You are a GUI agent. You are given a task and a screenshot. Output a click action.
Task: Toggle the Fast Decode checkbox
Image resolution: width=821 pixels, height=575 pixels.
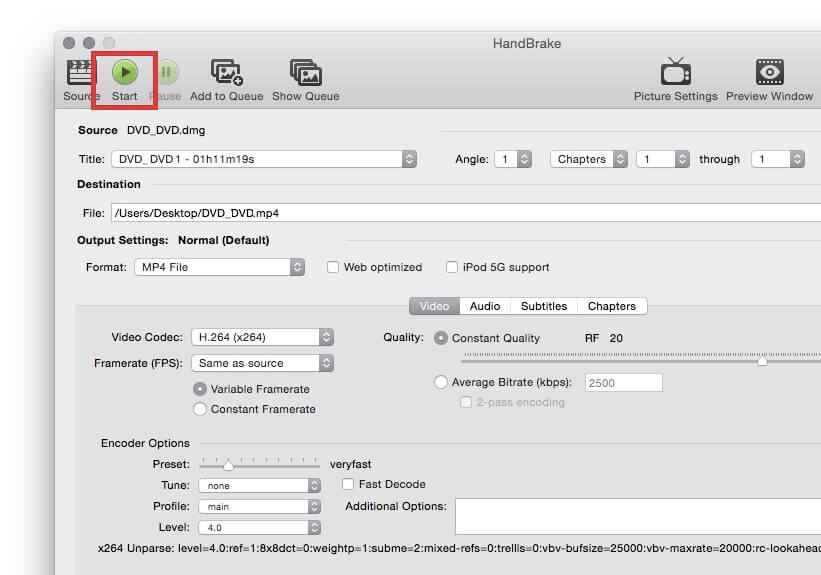[348, 484]
